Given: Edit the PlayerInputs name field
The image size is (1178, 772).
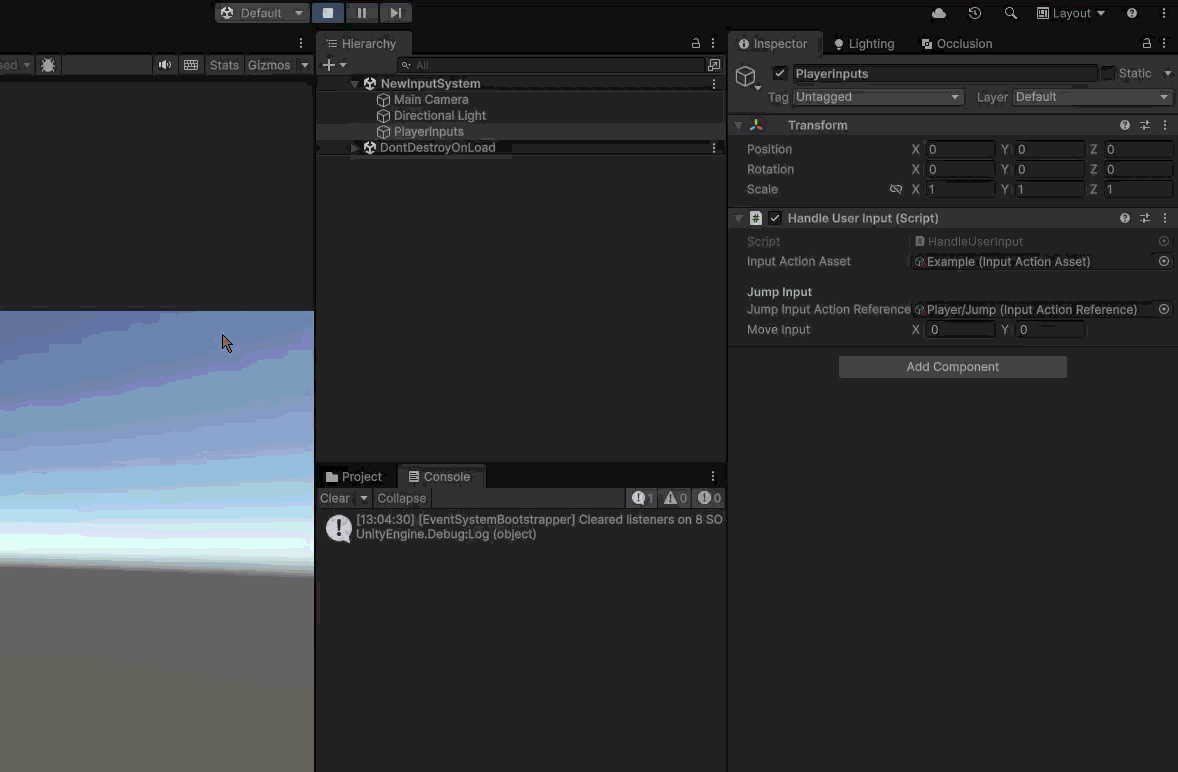Looking at the screenshot, I should click(945, 74).
